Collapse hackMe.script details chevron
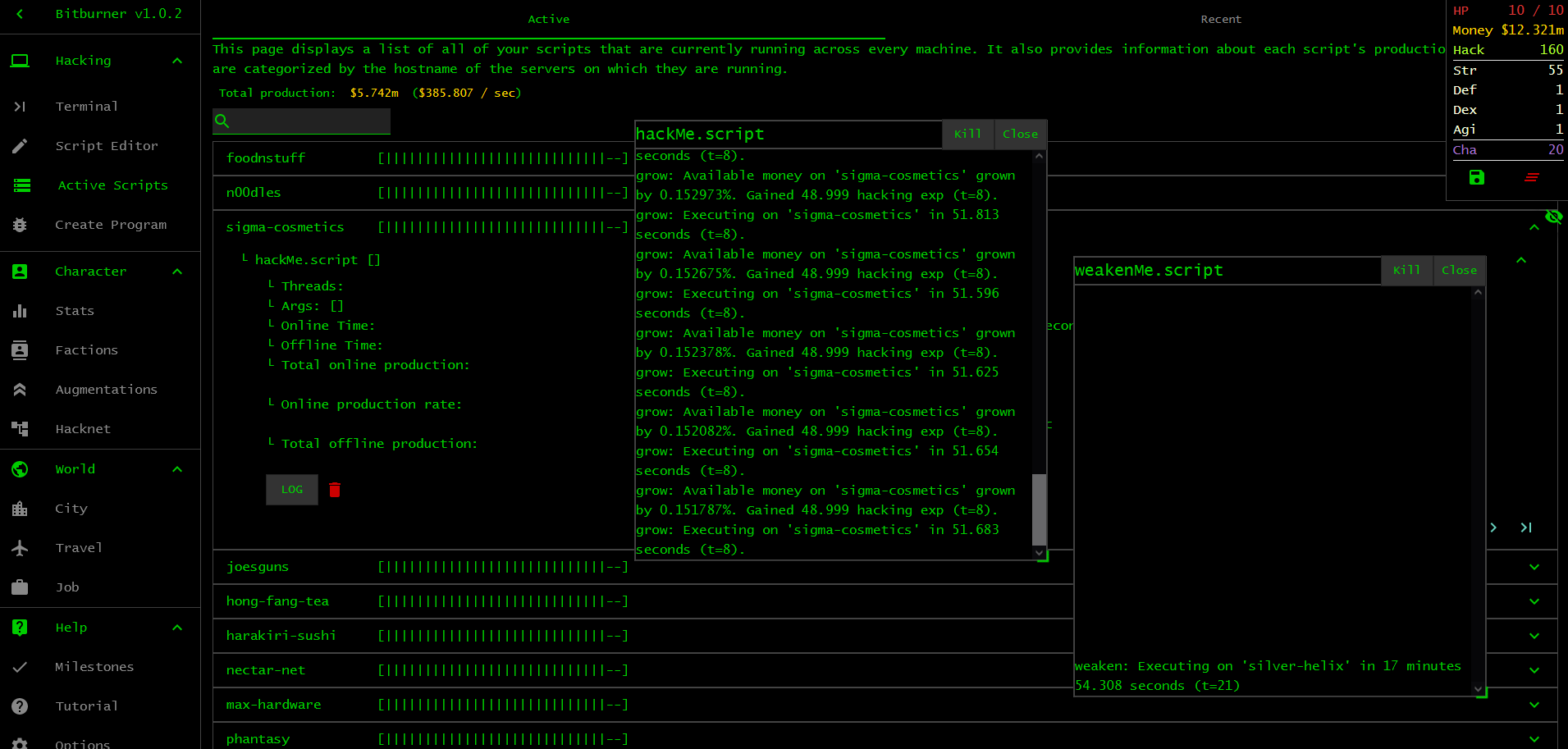Viewport: 1568px width, 749px height. pyautogui.click(x=1521, y=260)
